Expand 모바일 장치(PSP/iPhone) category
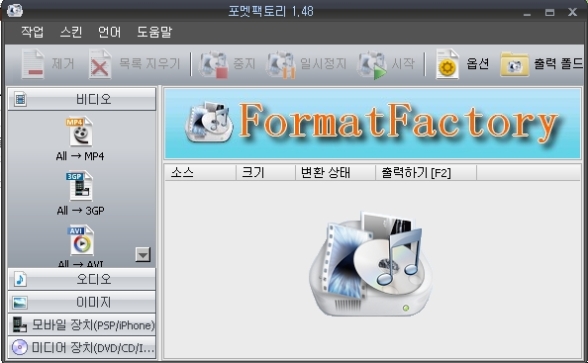The width and height of the screenshot is (588, 363). (x=82, y=325)
